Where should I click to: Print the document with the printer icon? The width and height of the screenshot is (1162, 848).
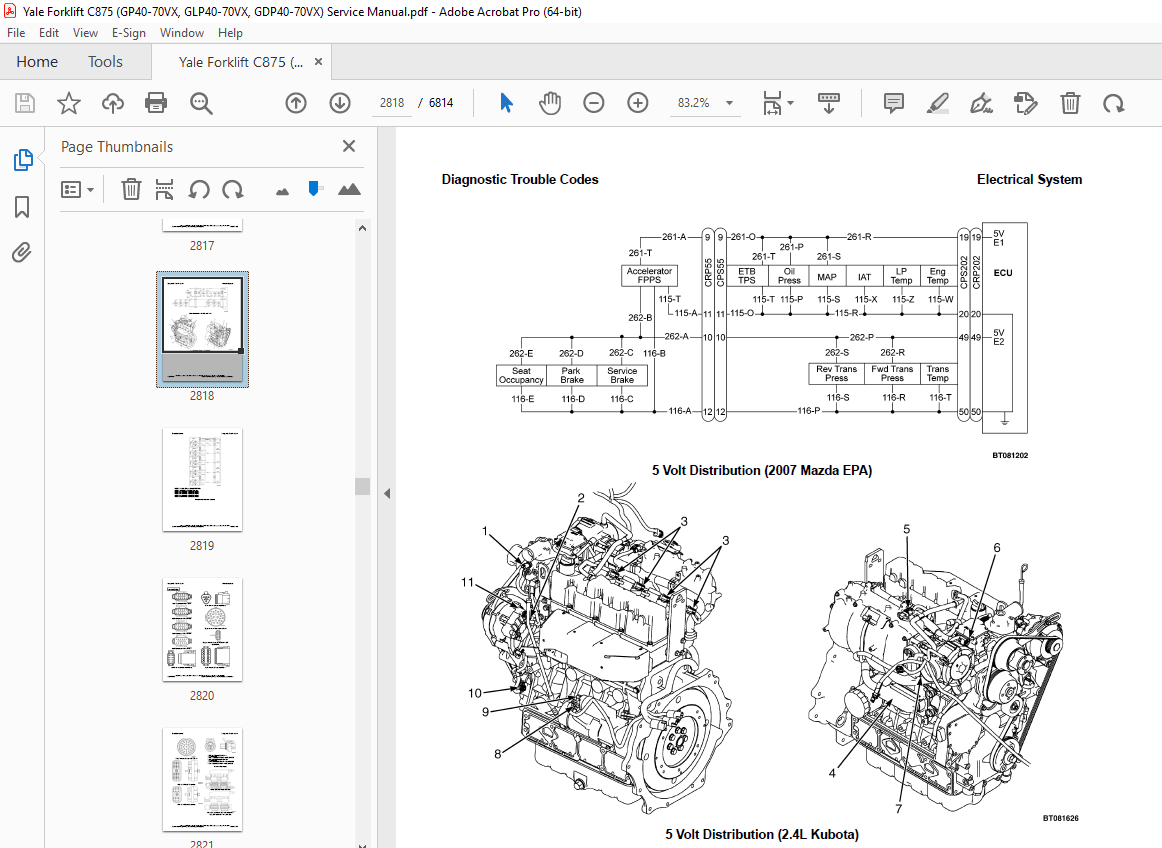point(156,103)
